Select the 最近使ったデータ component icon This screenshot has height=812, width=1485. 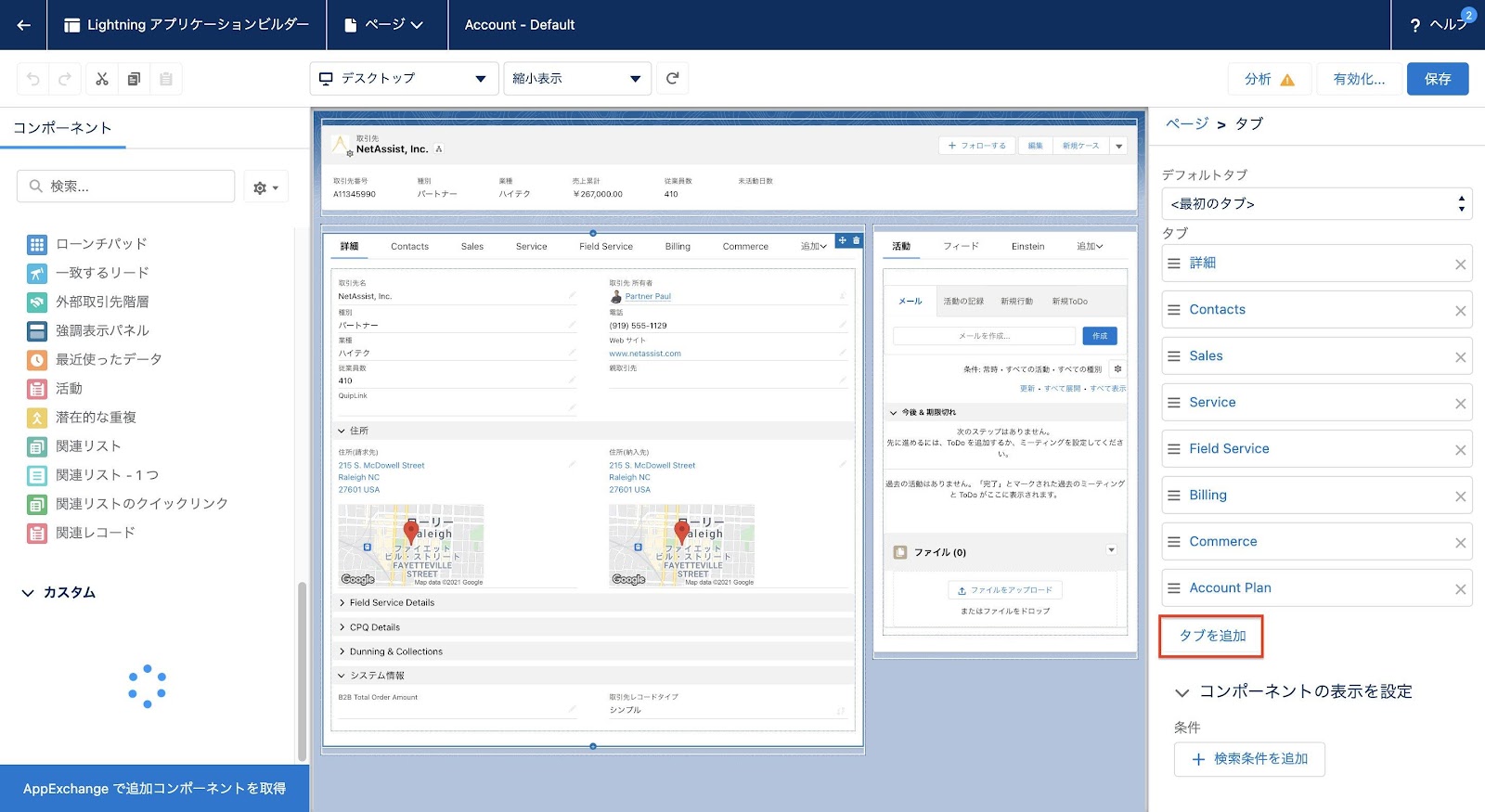pyautogui.click(x=37, y=359)
